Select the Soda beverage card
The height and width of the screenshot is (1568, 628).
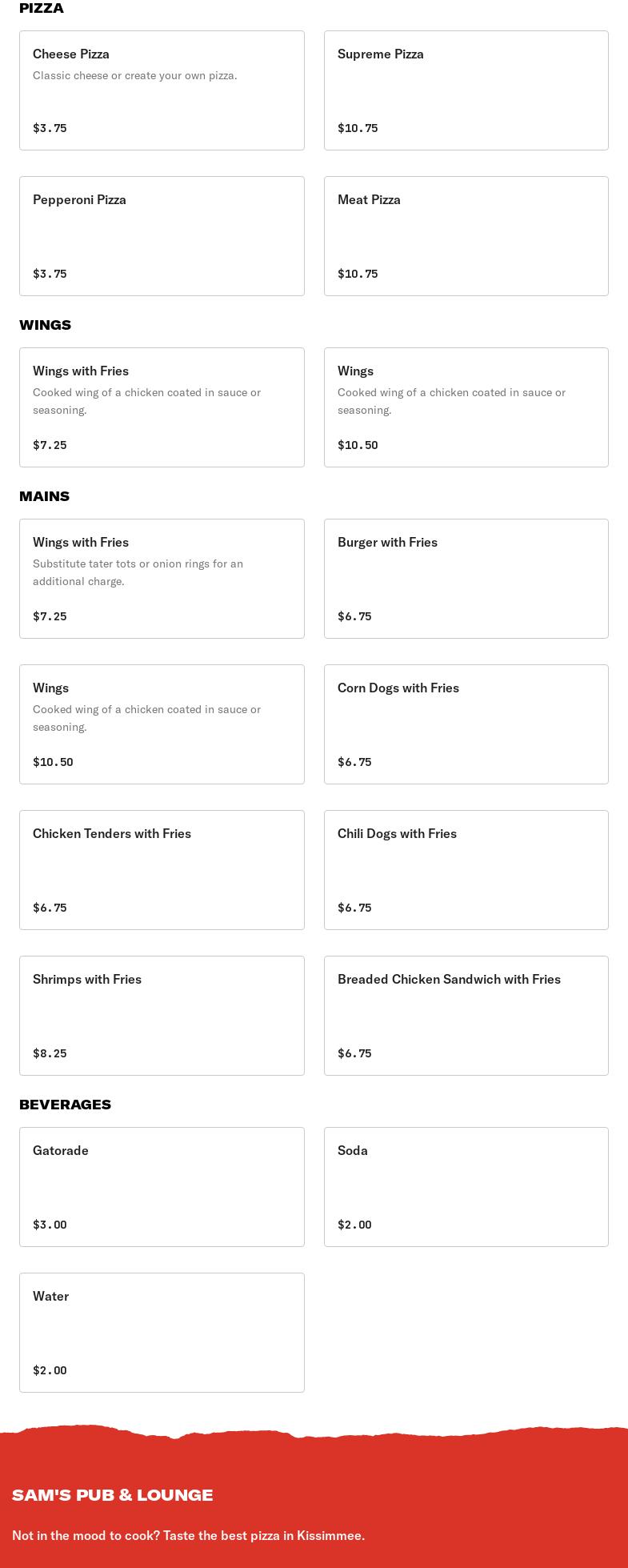[x=466, y=1187]
